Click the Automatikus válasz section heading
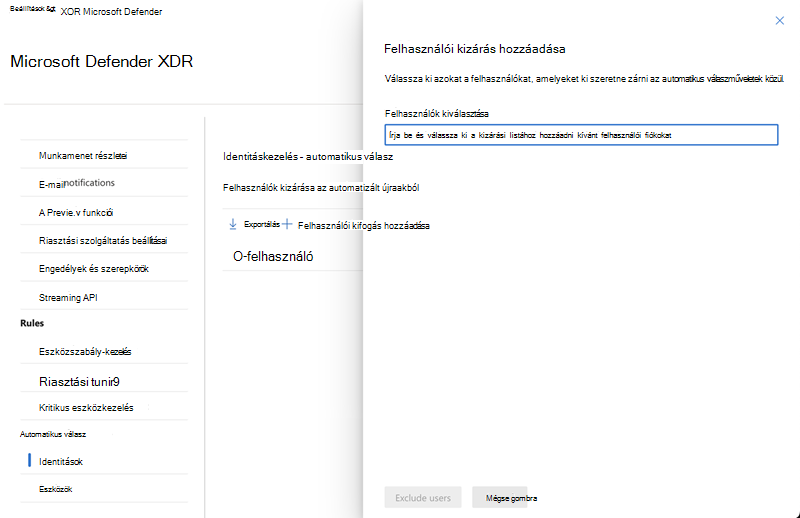The image size is (800, 518). coord(53,434)
